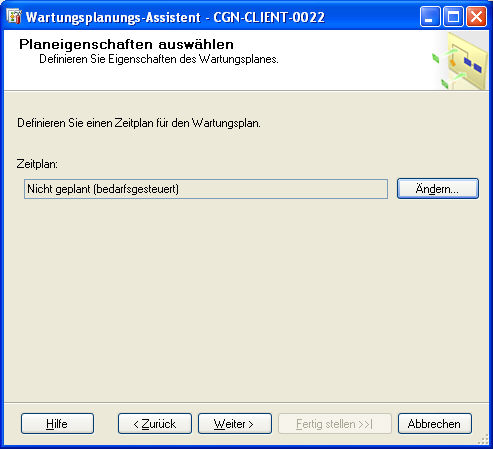Open schedule dialog via Ändern button
The height and width of the screenshot is (449, 493).
[438, 189]
